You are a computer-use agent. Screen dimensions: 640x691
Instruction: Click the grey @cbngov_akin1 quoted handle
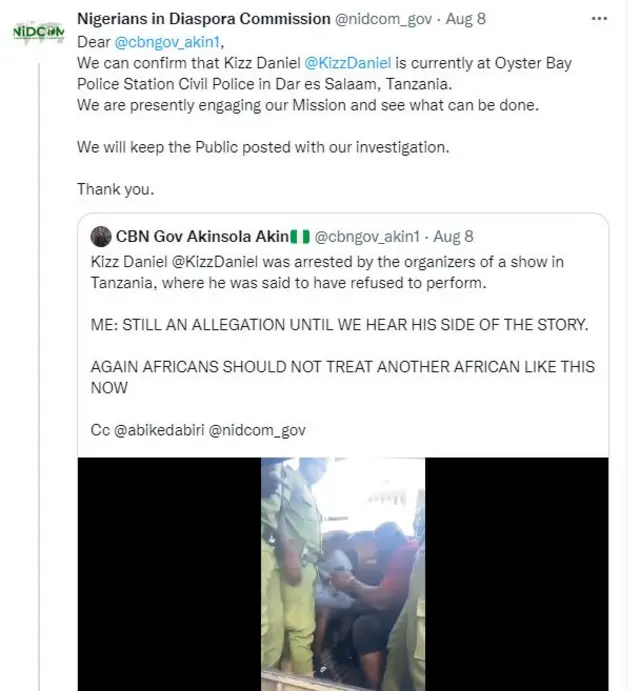coord(368,237)
